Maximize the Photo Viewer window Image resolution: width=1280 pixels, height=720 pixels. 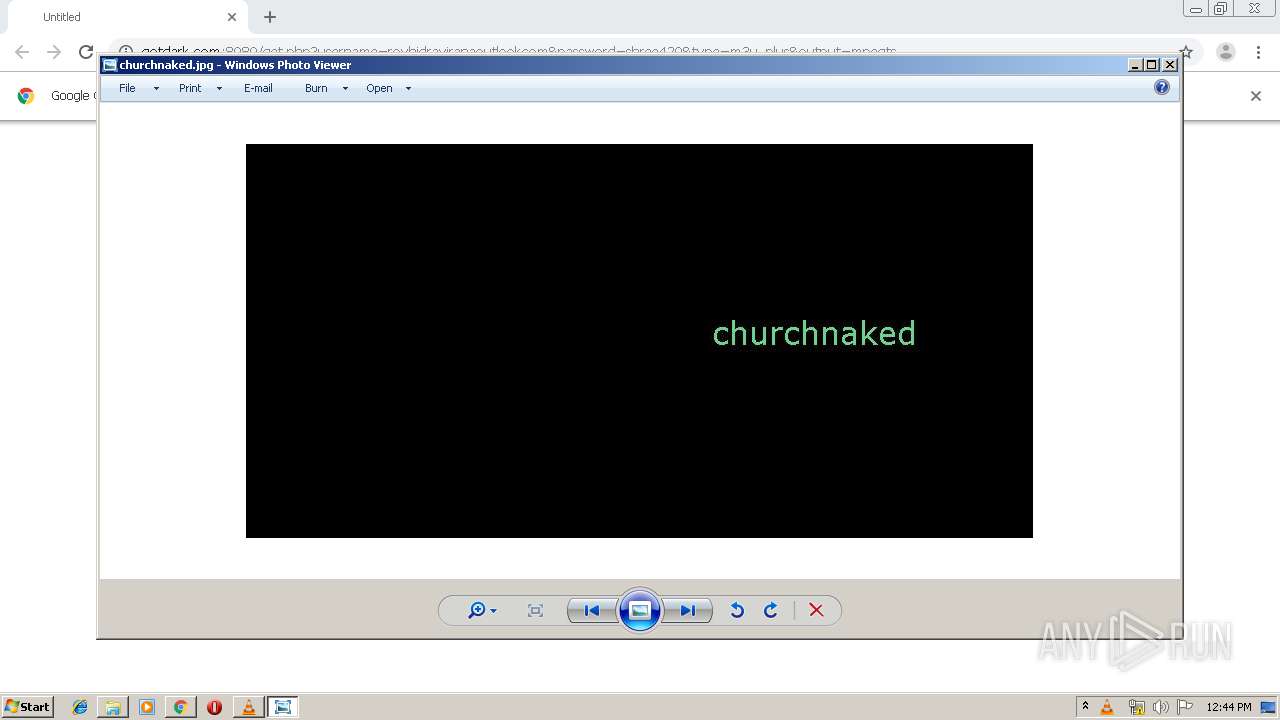point(1152,65)
